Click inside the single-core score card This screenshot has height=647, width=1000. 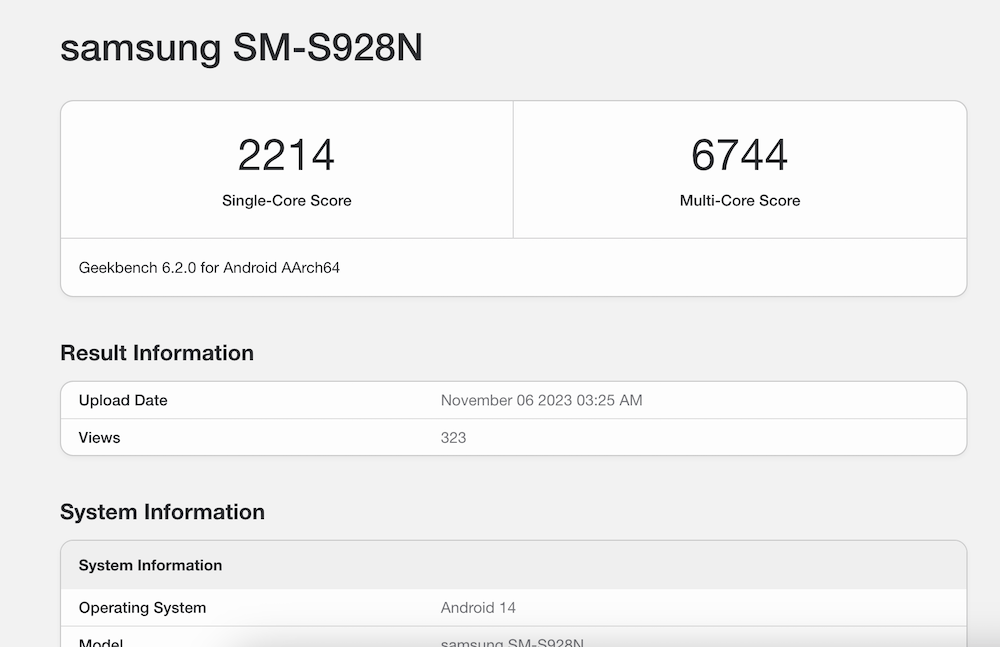click(x=287, y=170)
